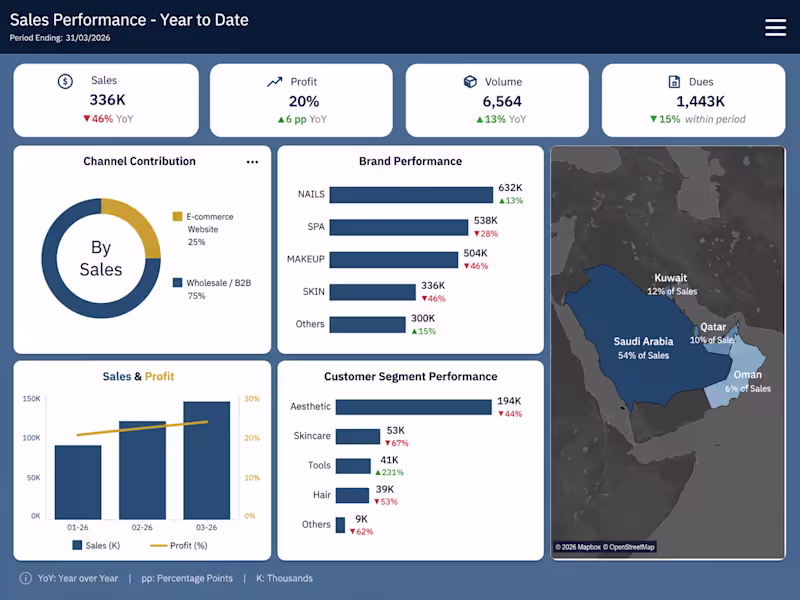This screenshot has width=800, height=600.
Task: Click the Profit trend arrow icon
Action: click(x=274, y=82)
